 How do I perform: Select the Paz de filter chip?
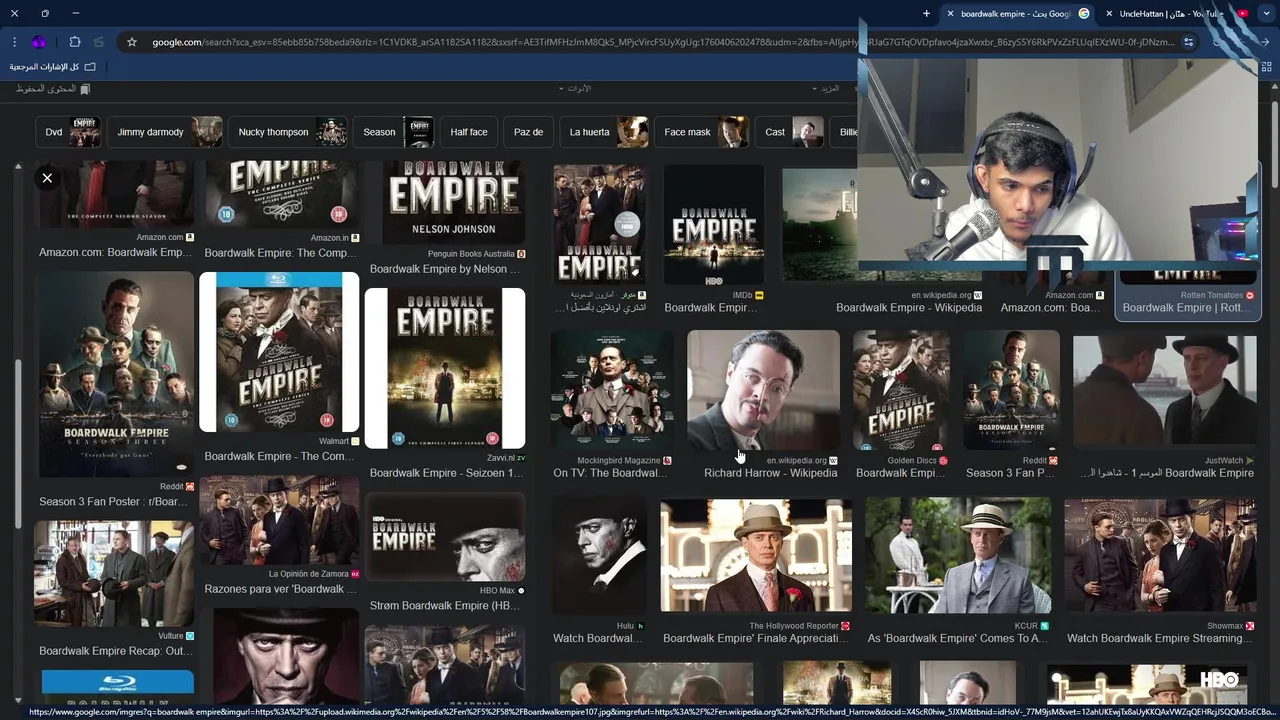pyautogui.click(x=529, y=132)
